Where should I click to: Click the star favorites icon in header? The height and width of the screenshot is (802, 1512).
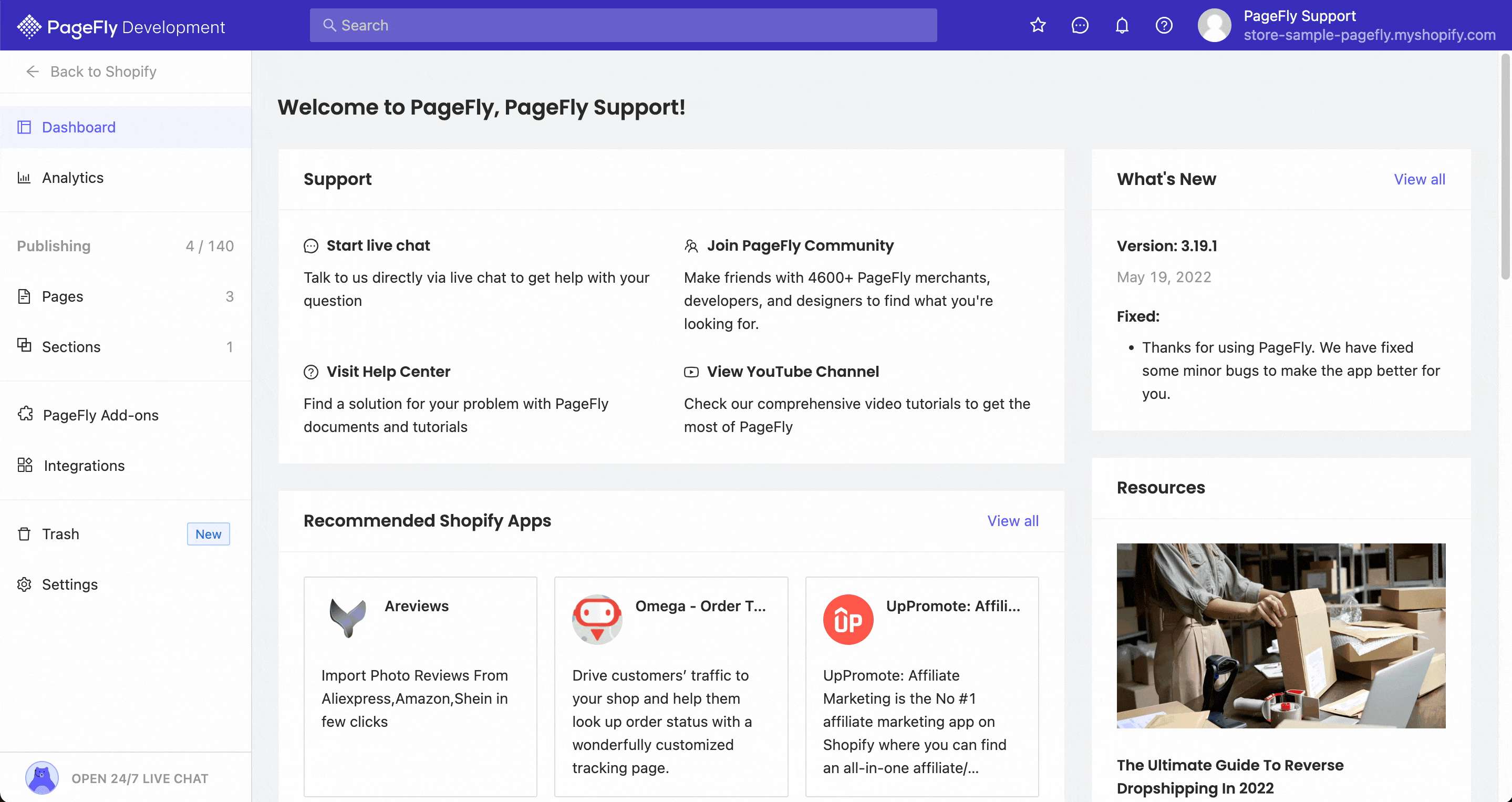1038,25
